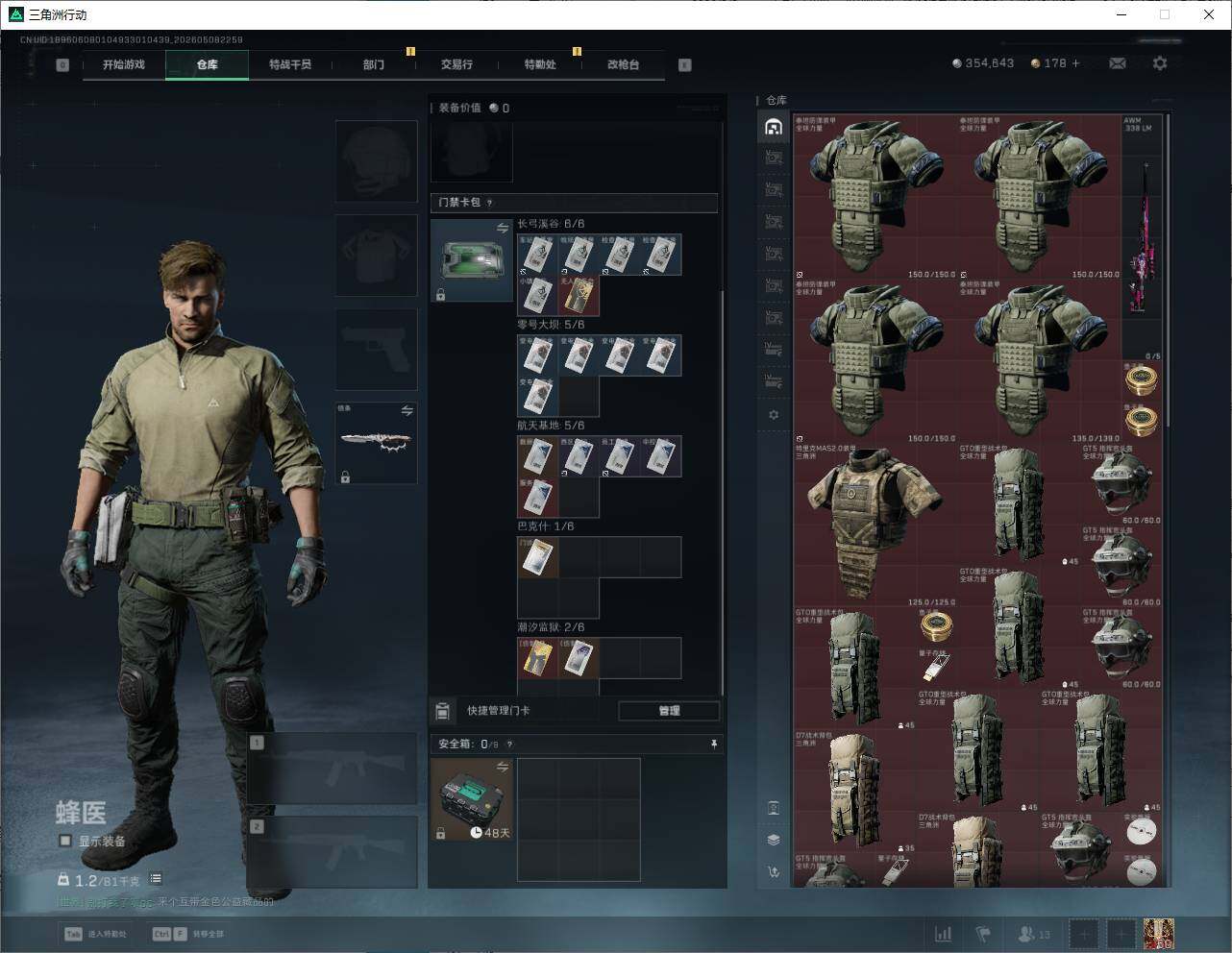This screenshot has width=1232, height=953.
Task: Click the second empty squad plus slot
Action: point(1121,933)
